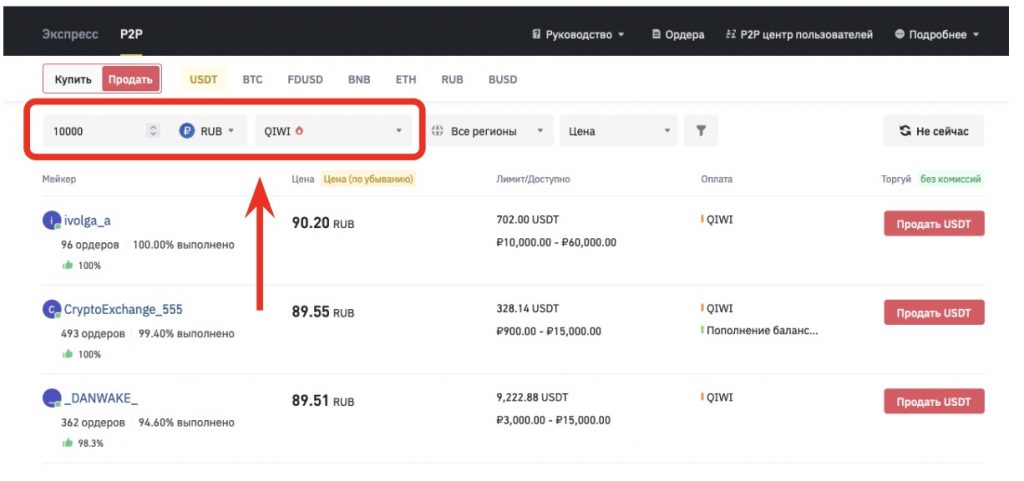This screenshot has width=1024, height=481.
Task: Switch to Купить mode
Action: tap(73, 80)
